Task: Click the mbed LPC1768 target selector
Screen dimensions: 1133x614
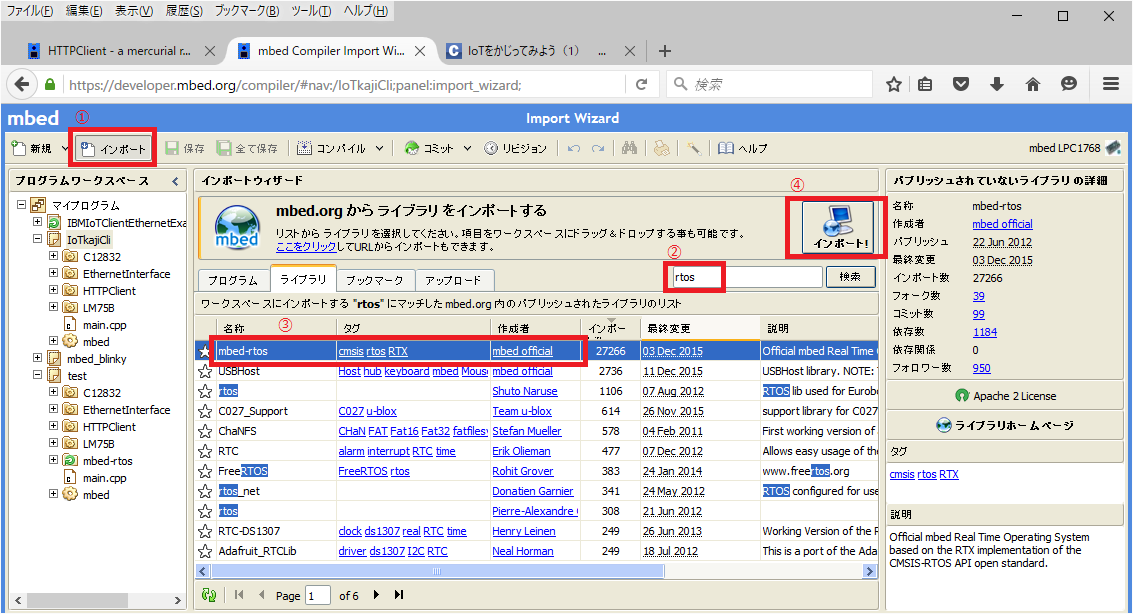Action: point(1074,148)
